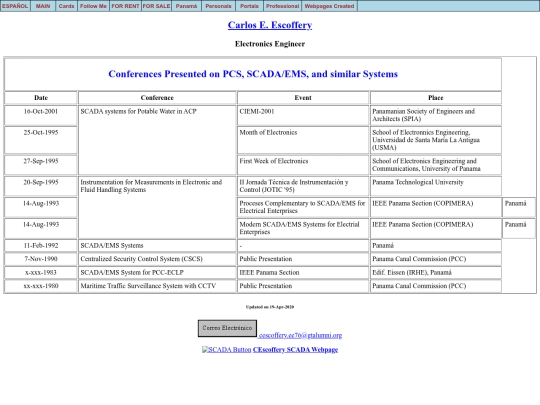Click 'Panama Technological University' place cell
The width and height of the screenshot is (540, 405).
436,186
